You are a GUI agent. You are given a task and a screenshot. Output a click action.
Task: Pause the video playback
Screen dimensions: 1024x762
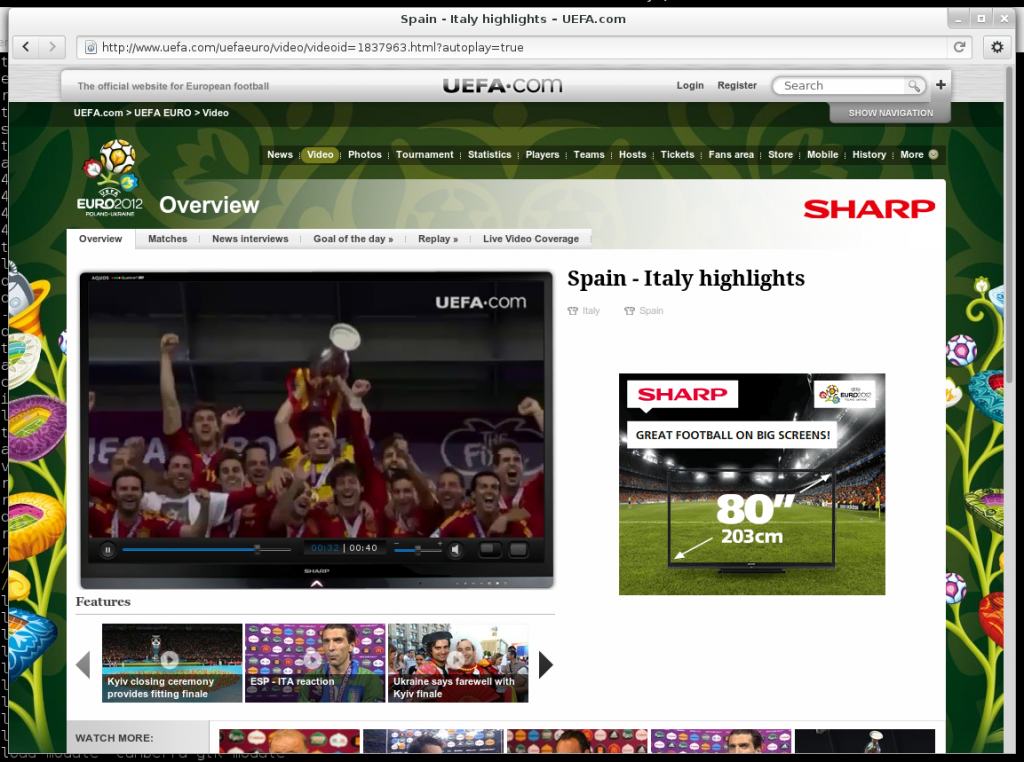coord(107,549)
